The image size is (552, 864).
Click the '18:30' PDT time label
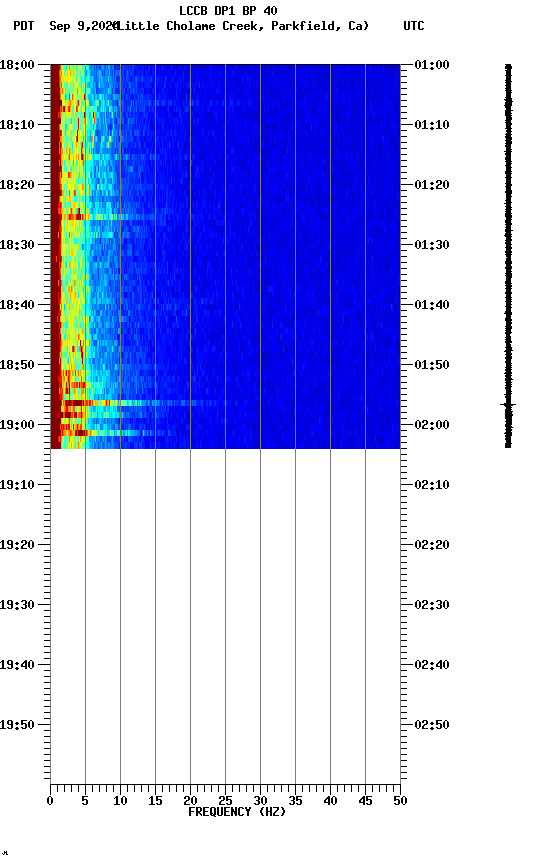click(x=17, y=245)
